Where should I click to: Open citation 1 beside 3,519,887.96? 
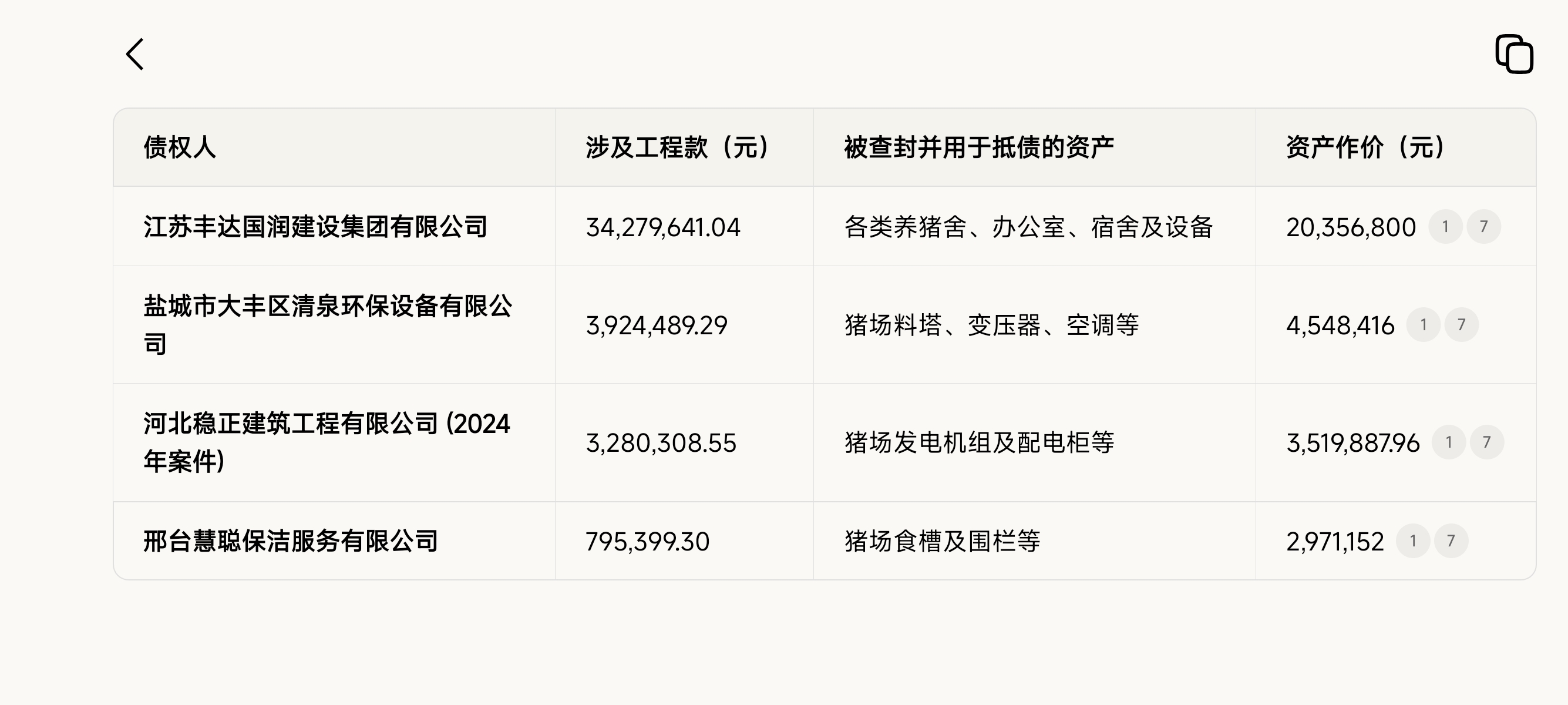(1449, 442)
